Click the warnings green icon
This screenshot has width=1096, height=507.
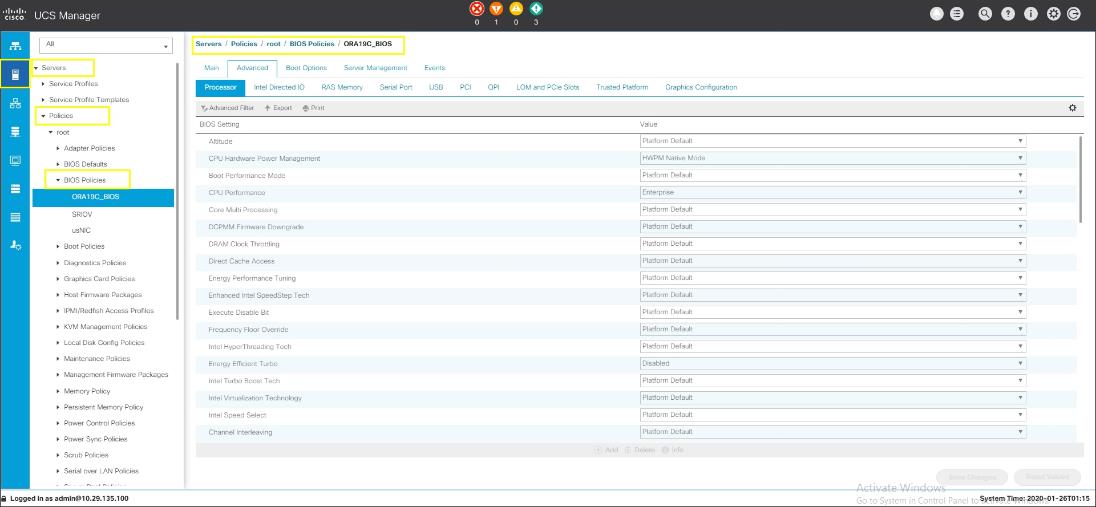click(x=536, y=9)
